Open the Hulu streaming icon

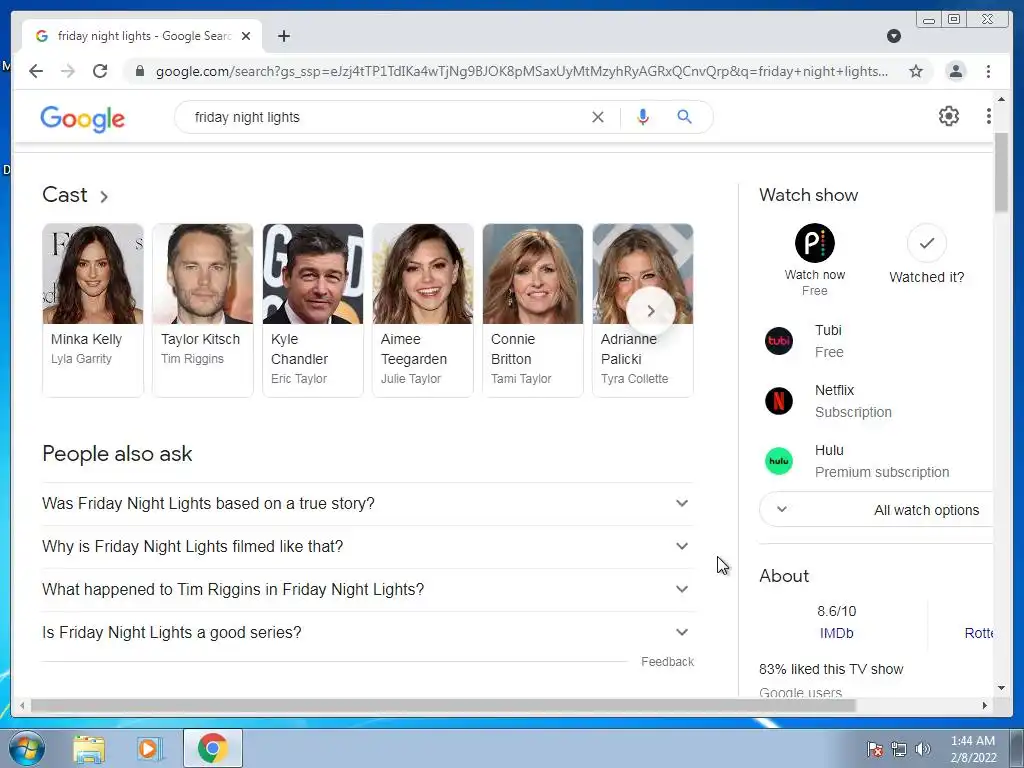click(x=778, y=461)
